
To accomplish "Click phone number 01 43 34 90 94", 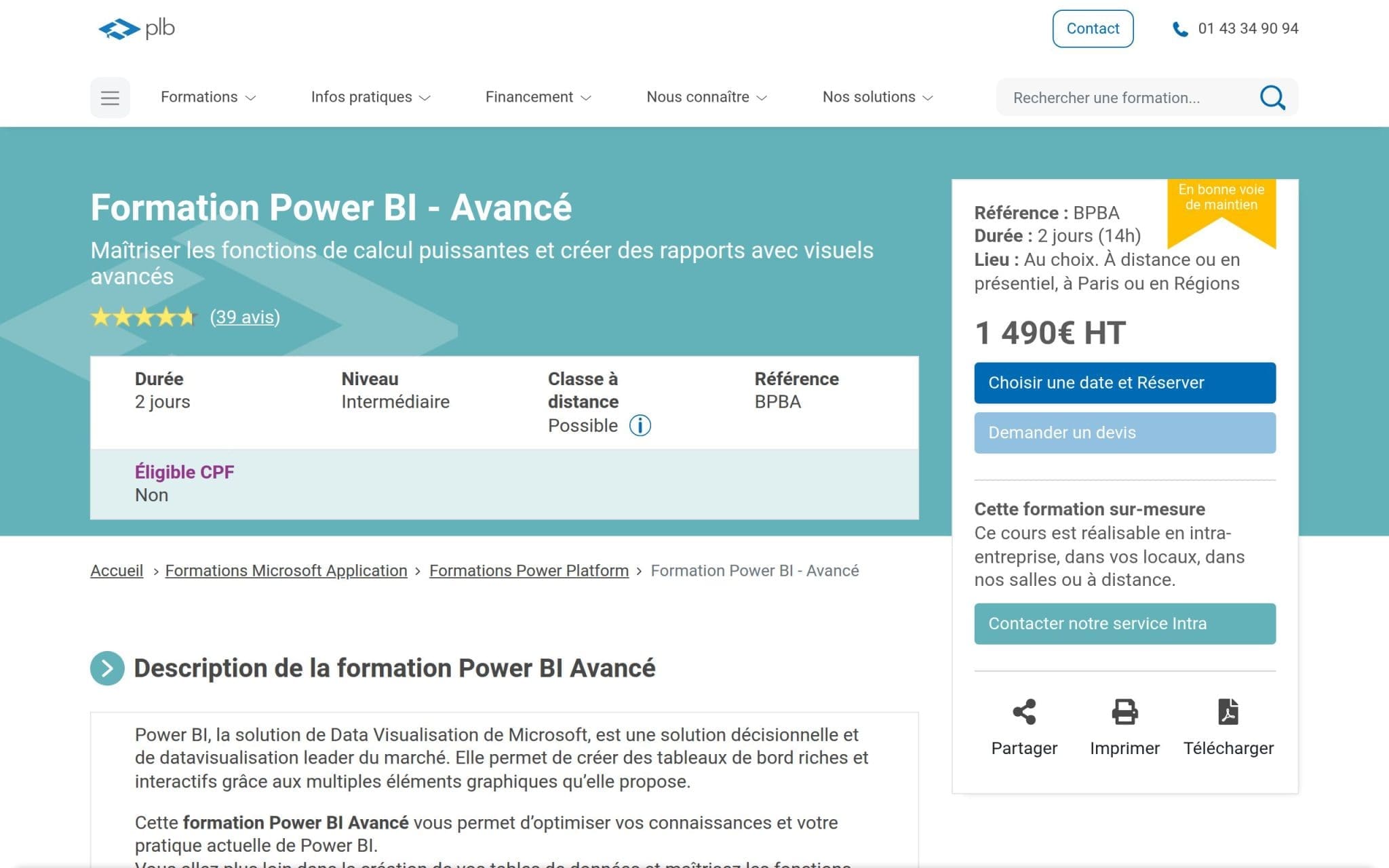I will tap(1248, 28).
